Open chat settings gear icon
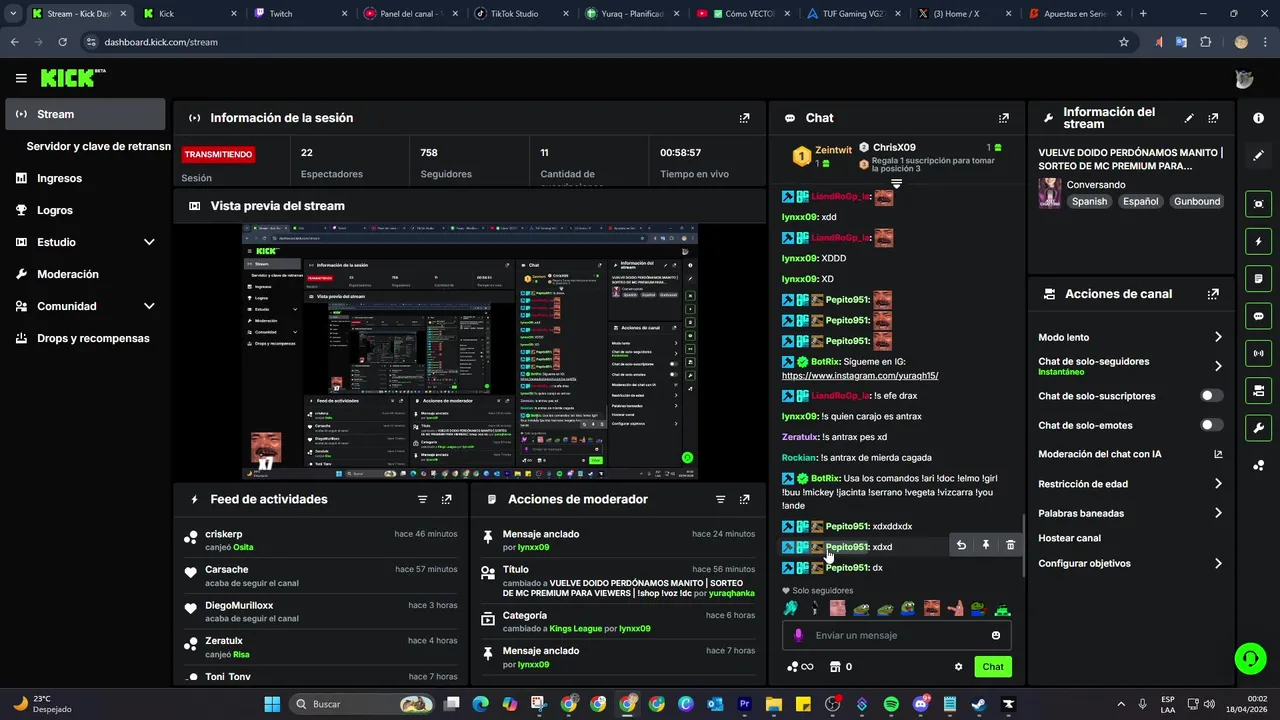This screenshot has height=720, width=1280. tap(958, 667)
